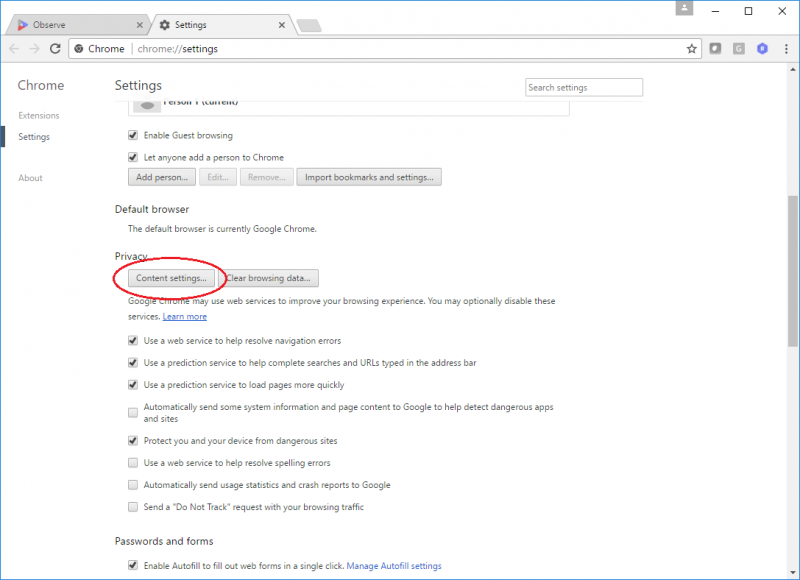
Task: Uncheck Let anyone add a person to Chrome
Action: (x=133, y=157)
